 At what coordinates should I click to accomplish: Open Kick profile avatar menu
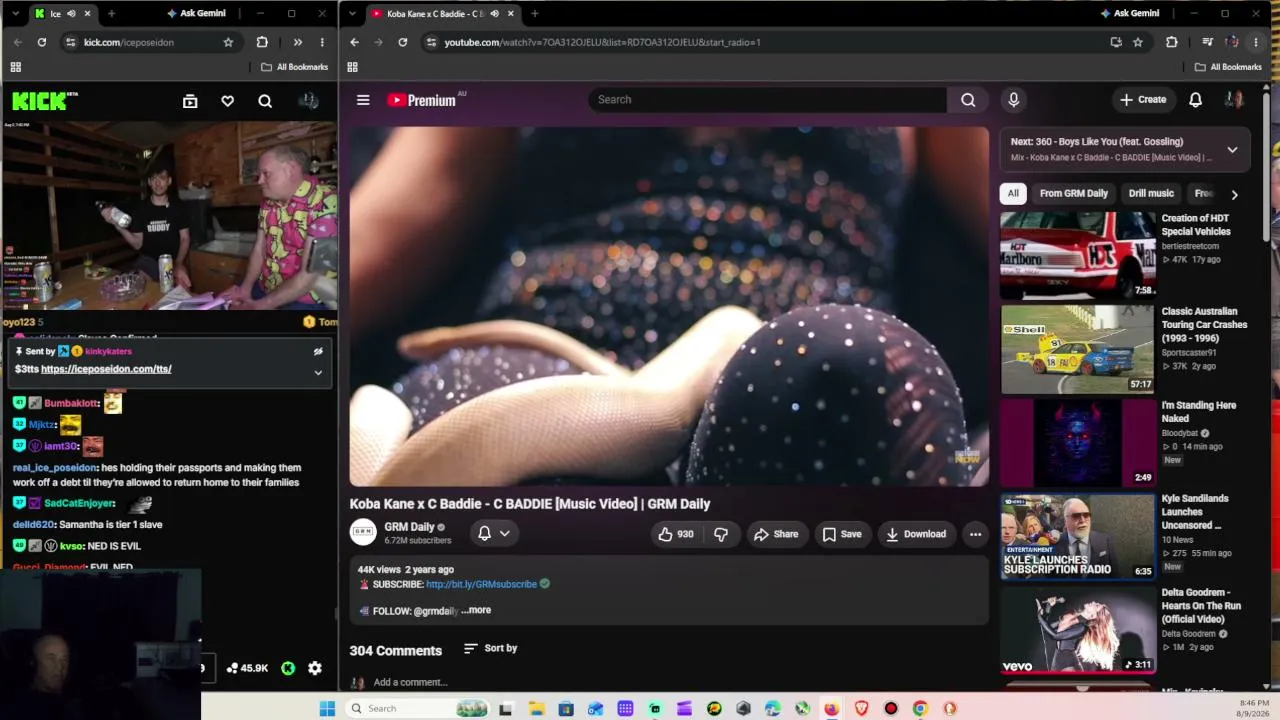308,101
